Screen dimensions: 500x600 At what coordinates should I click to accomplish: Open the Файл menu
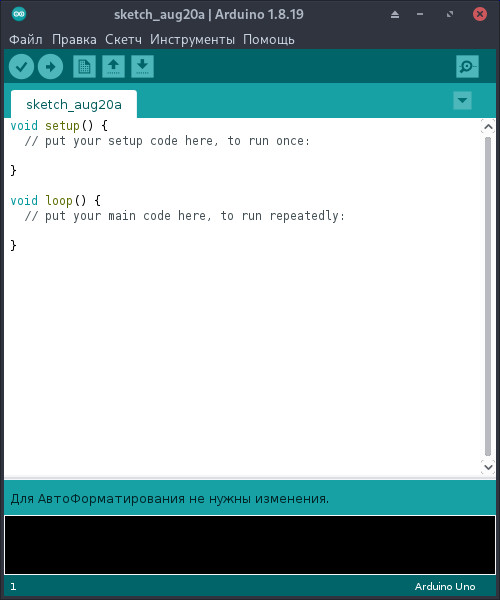[26, 39]
